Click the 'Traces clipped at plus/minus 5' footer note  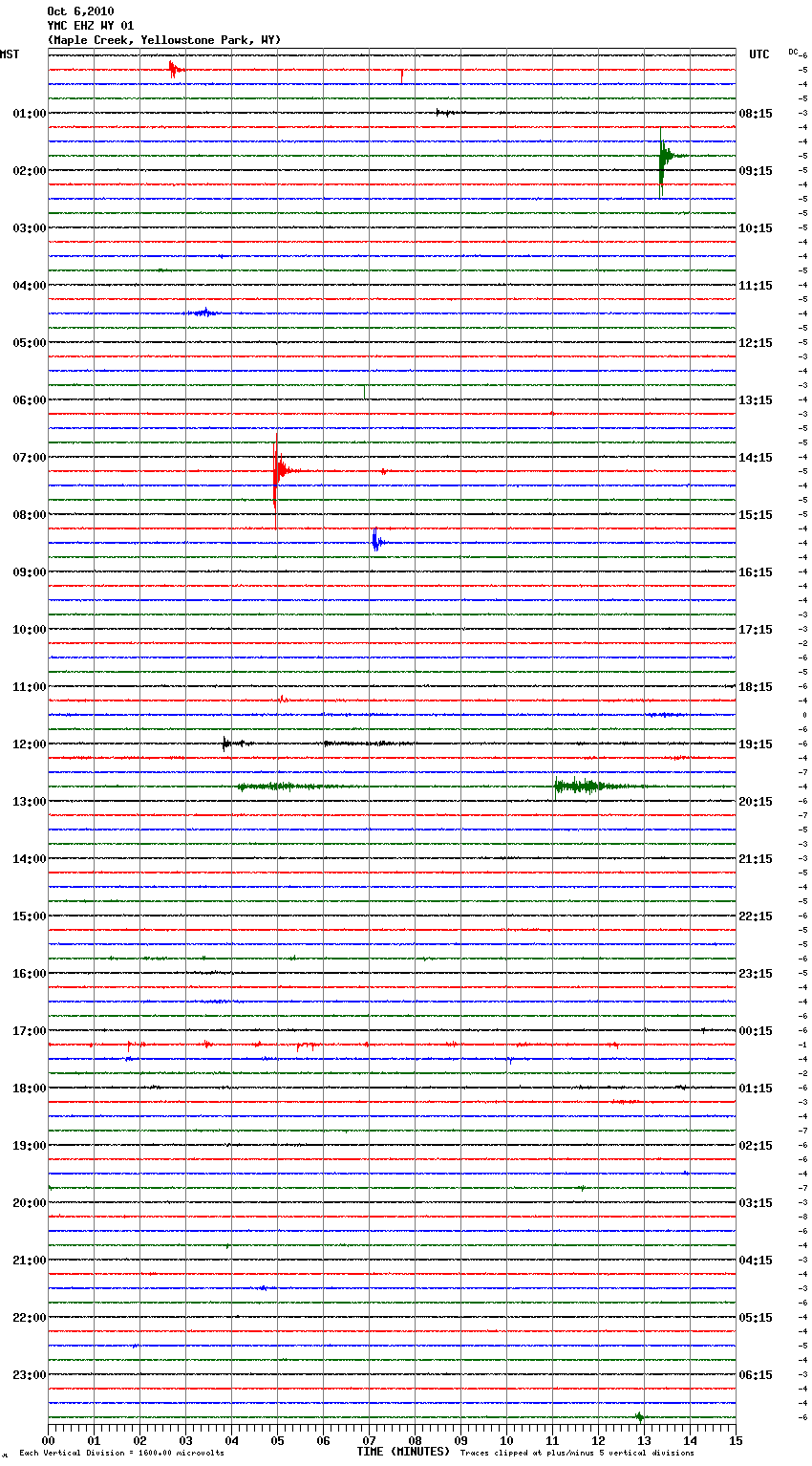[577, 1453]
